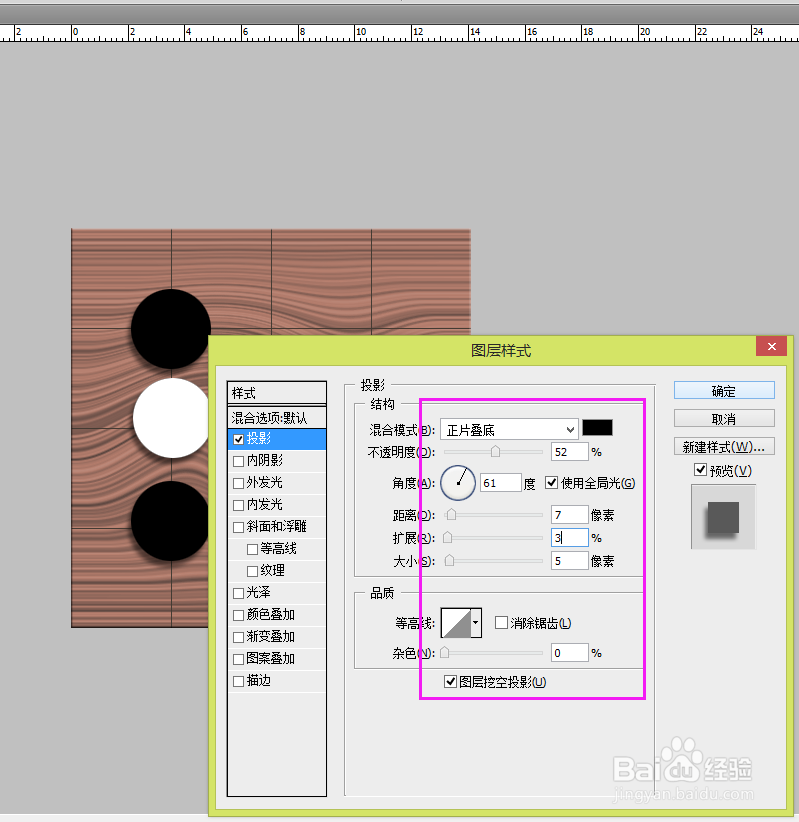Enable the 光泽 checkbox
Viewport: 799px width, 822px height.
pos(239,593)
